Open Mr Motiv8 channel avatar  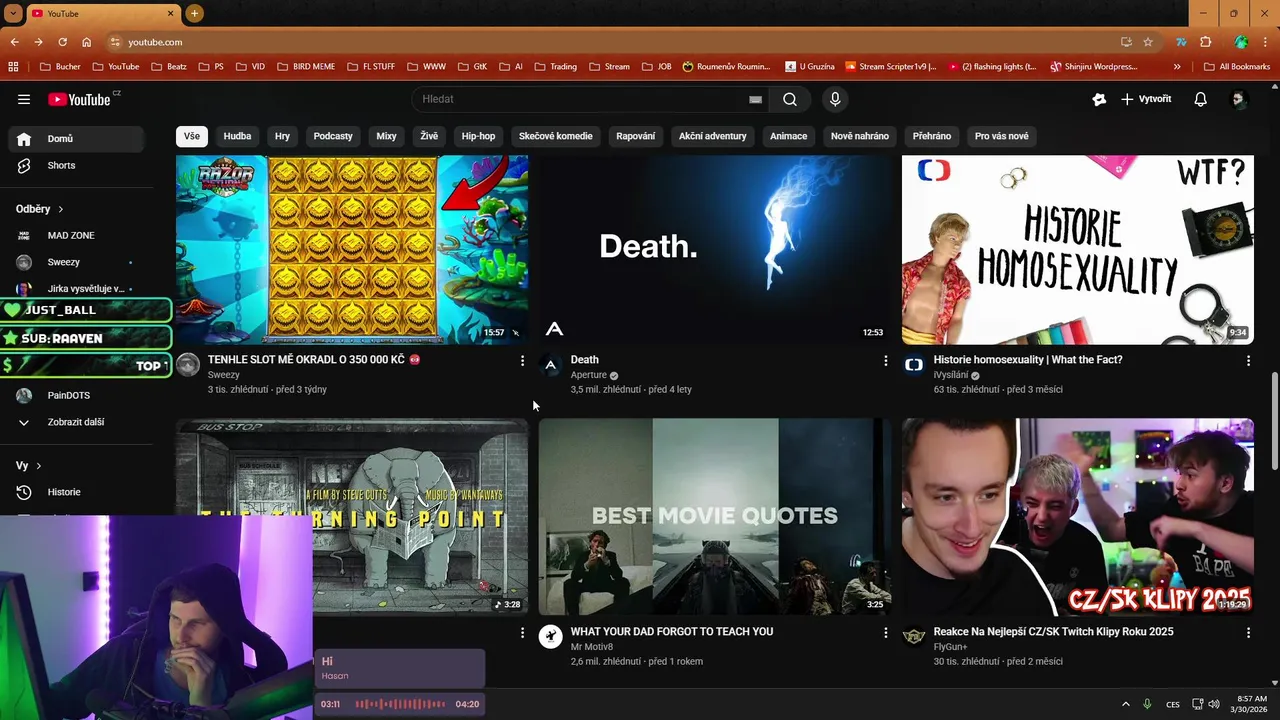click(x=551, y=637)
